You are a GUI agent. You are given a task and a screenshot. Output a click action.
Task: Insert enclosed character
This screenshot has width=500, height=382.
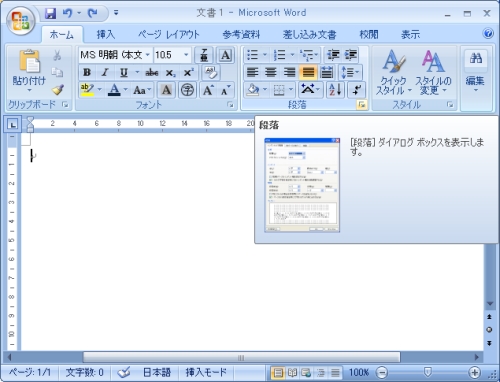point(187,90)
